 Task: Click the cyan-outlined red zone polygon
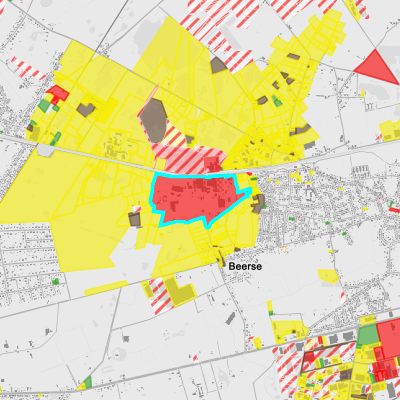(x=197, y=198)
